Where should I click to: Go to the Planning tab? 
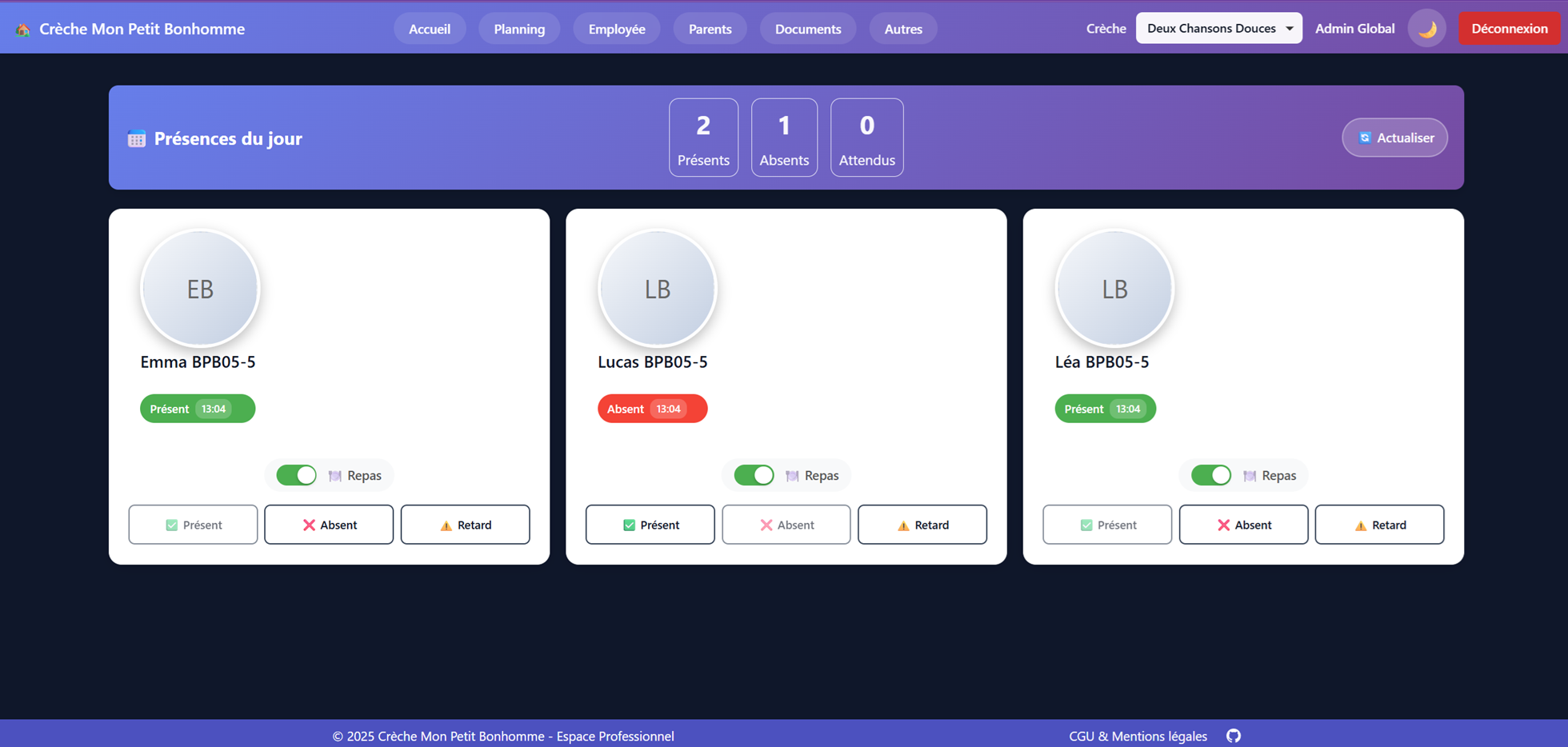[x=519, y=29]
